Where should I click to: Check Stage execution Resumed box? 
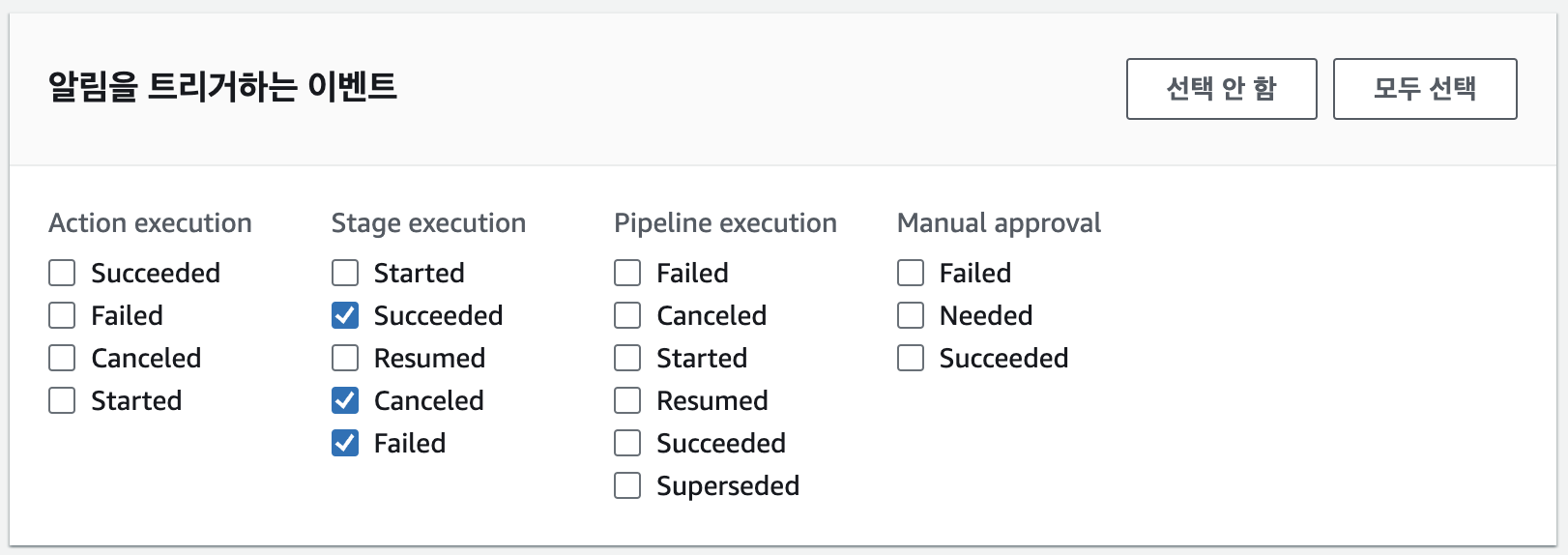tap(345, 359)
